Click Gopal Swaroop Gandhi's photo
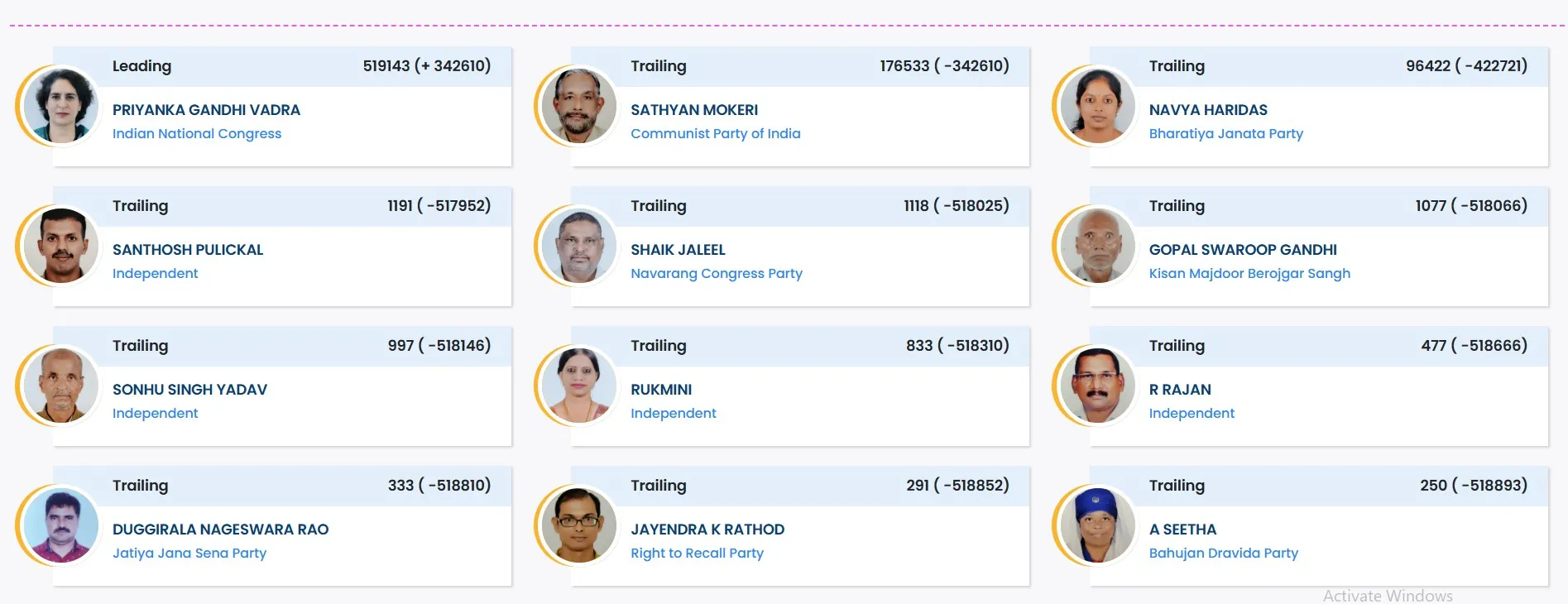Screen dimensions: 1568x604 [x=1097, y=246]
